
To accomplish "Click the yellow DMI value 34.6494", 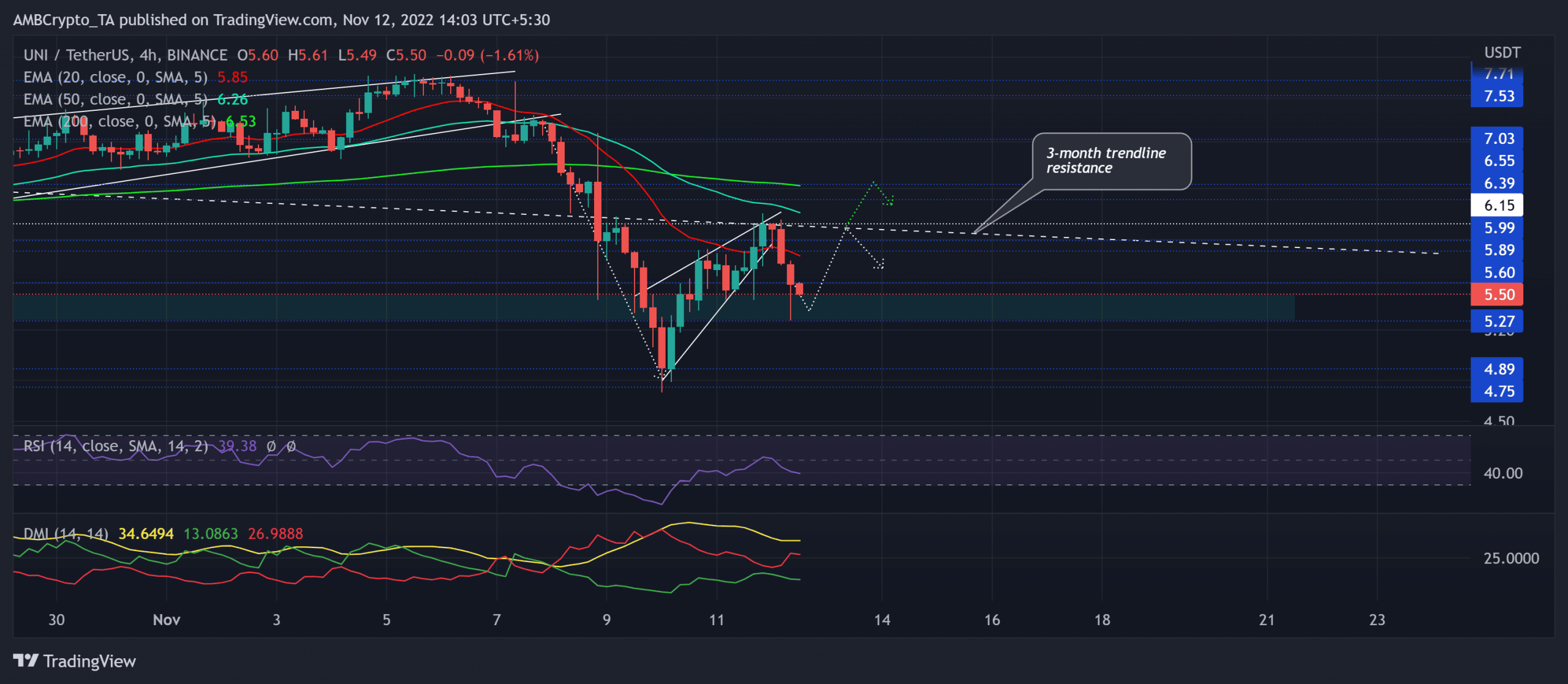I will 146,534.
